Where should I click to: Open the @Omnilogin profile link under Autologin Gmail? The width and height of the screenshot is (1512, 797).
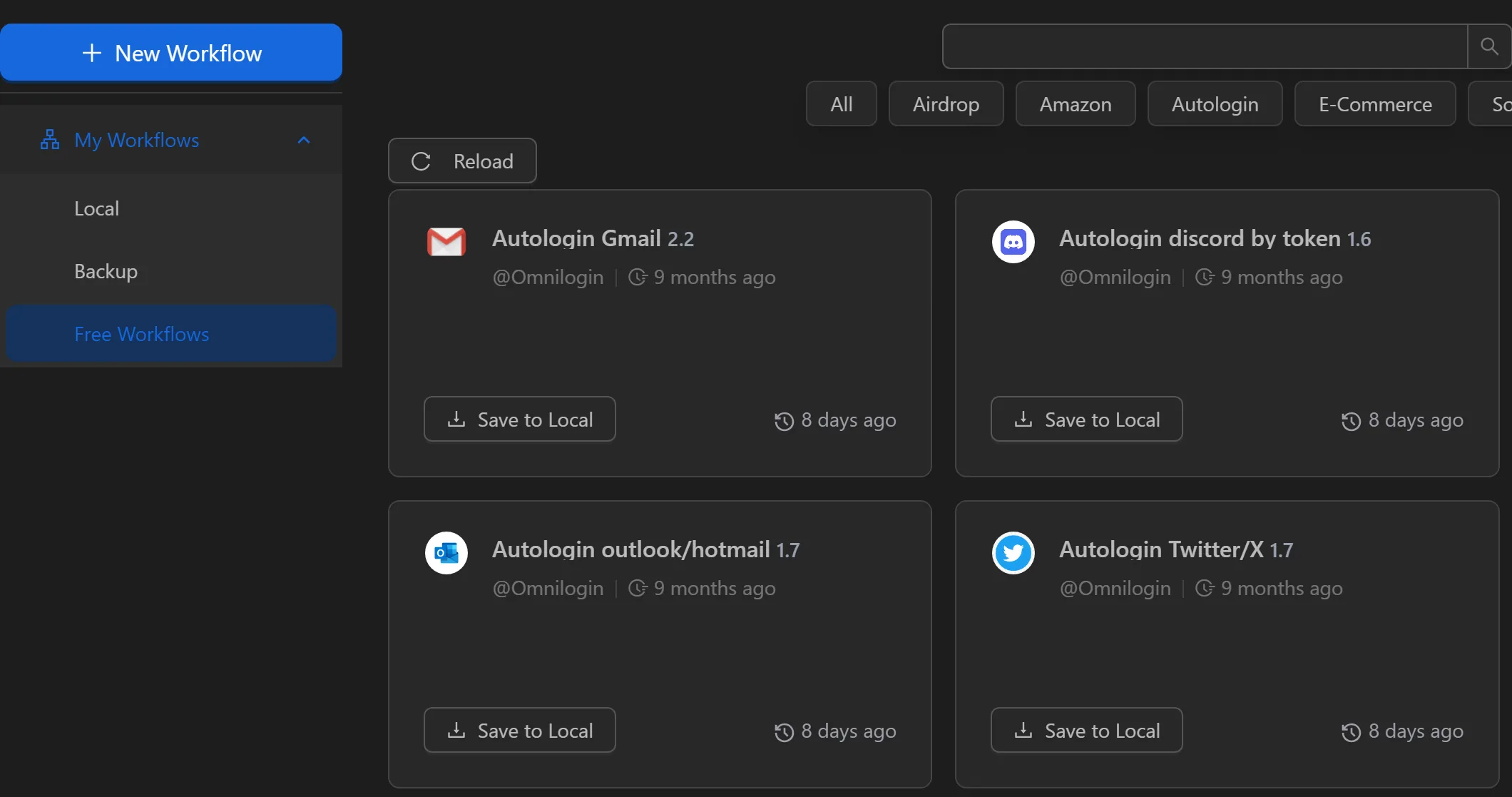(548, 278)
